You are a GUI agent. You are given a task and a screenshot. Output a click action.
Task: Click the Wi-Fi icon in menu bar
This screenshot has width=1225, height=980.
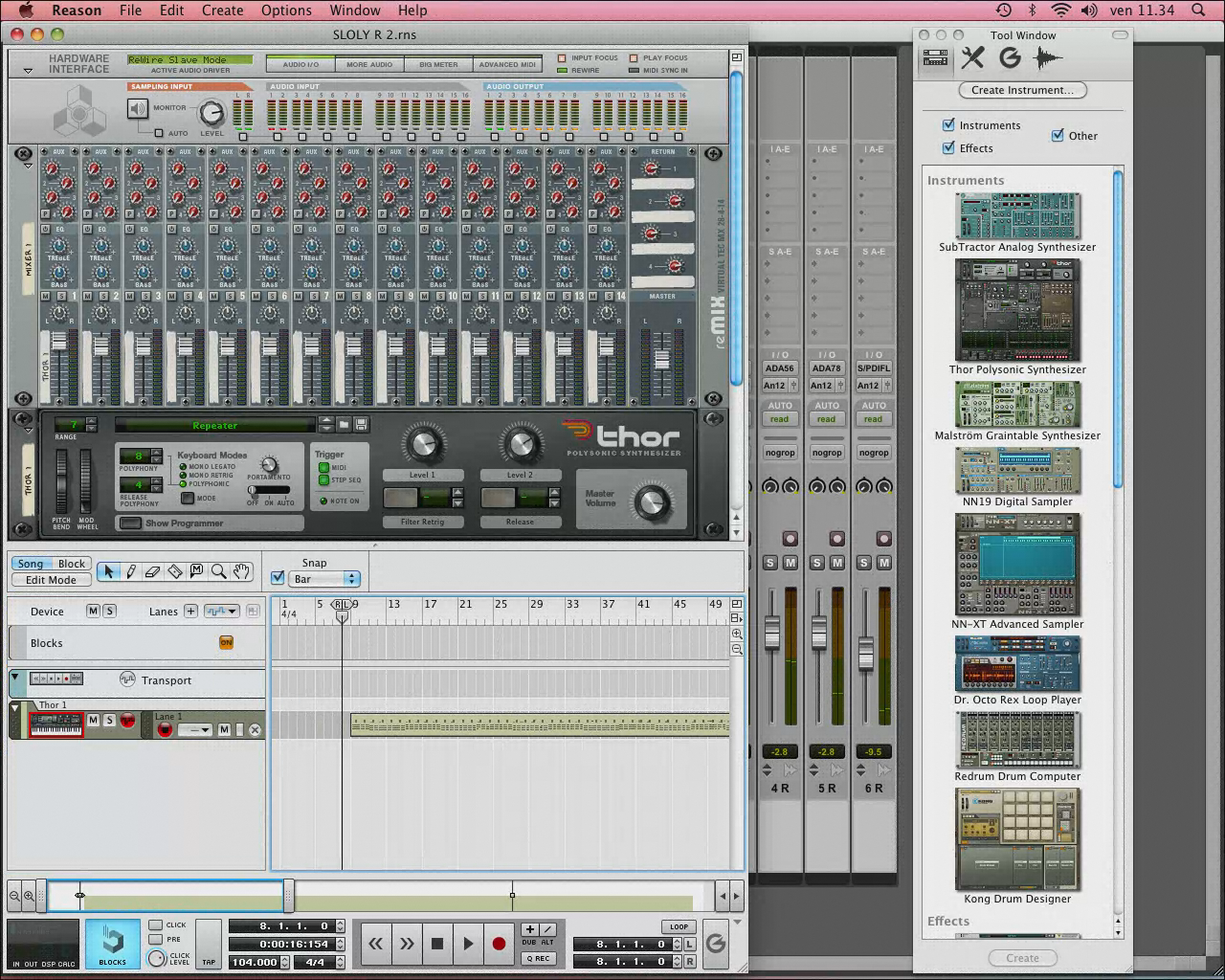[1060, 11]
